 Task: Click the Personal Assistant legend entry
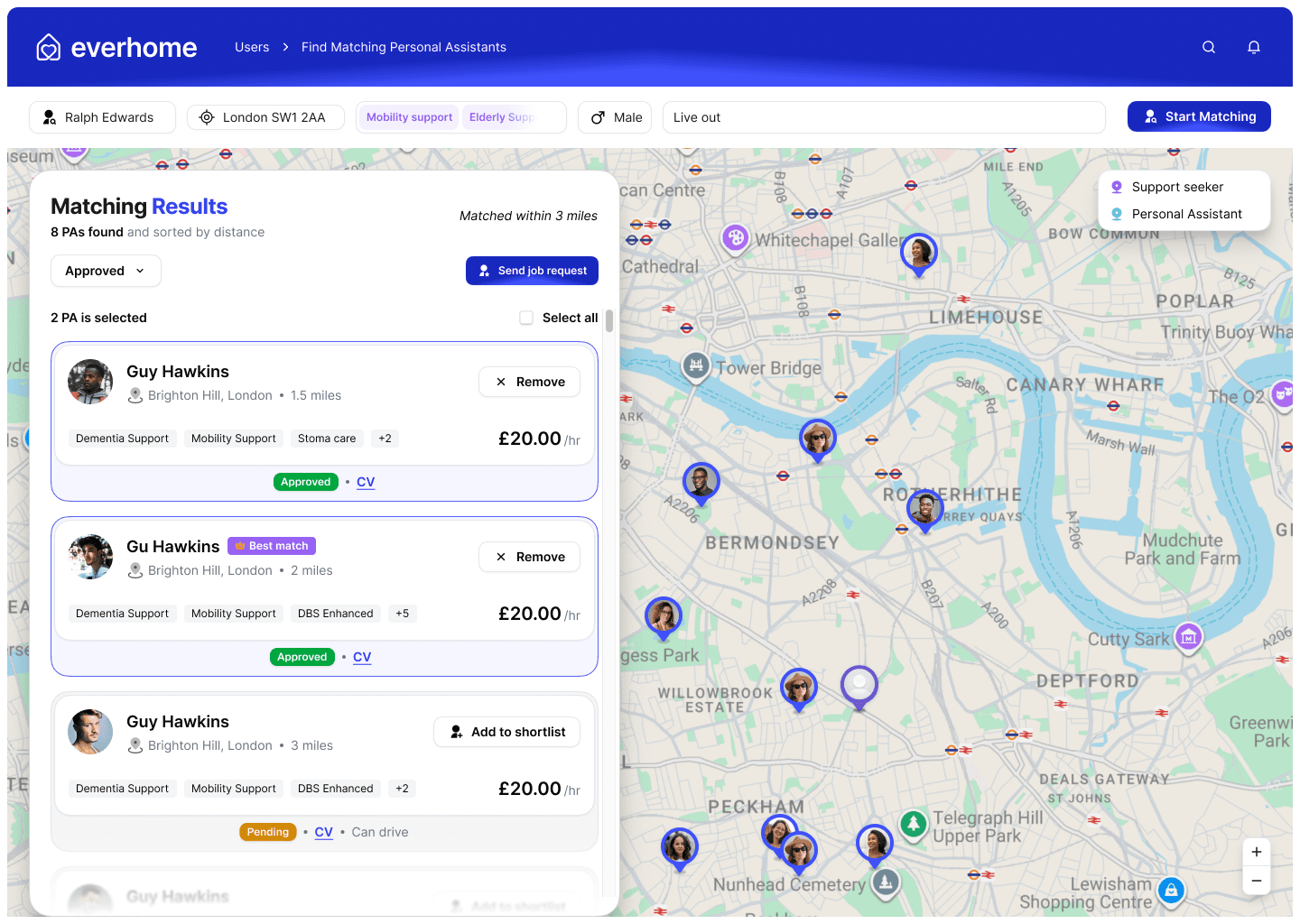pyautogui.click(x=1176, y=214)
